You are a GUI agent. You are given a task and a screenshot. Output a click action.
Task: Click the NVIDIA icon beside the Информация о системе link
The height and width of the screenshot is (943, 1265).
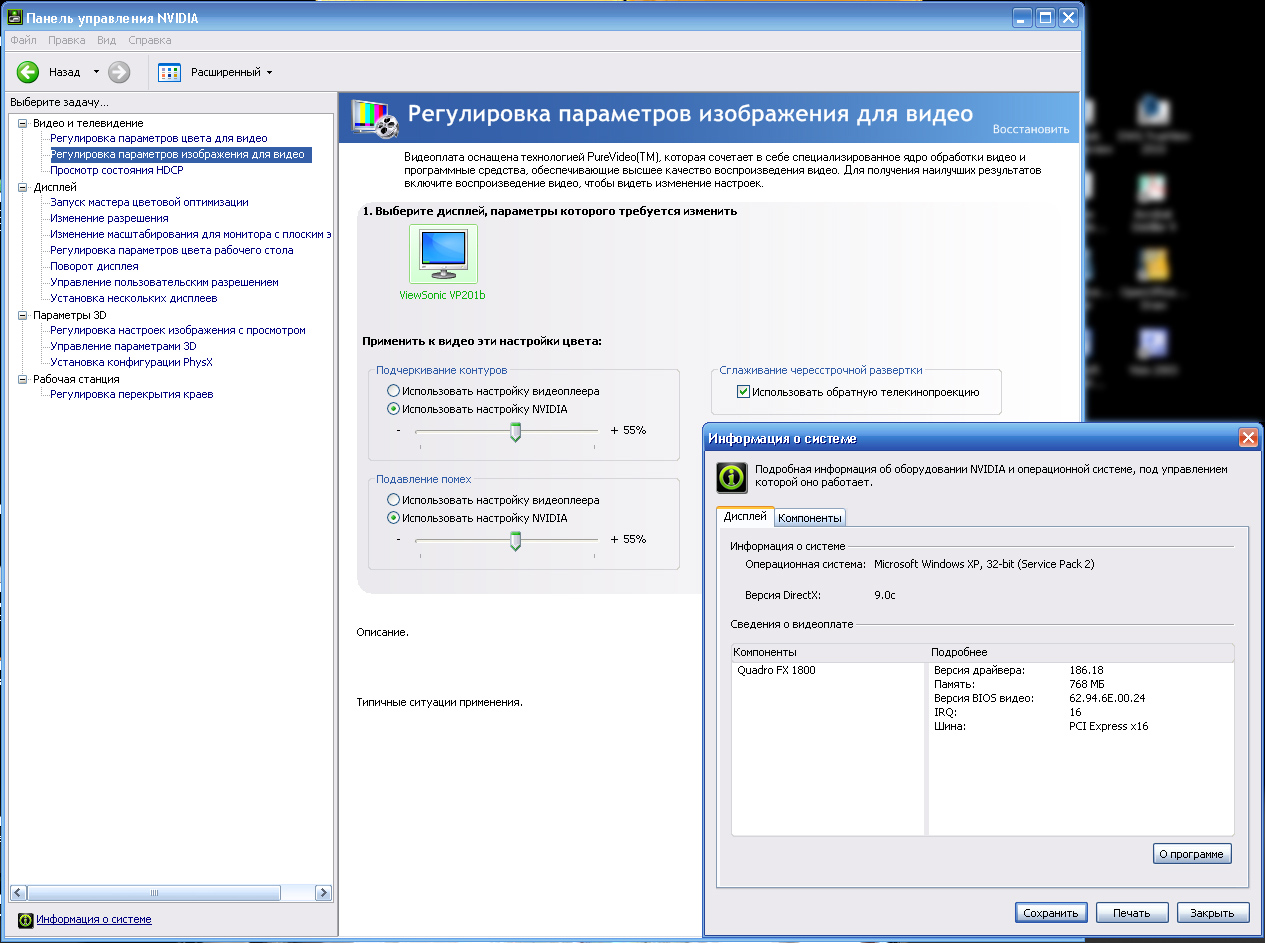(x=26, y=920)
